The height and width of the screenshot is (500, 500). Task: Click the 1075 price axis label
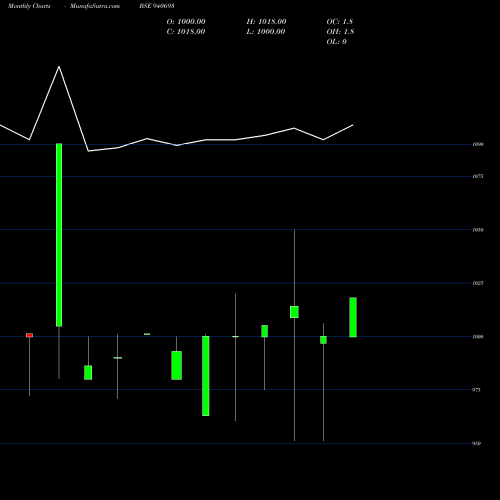click(x=478, y=176)
